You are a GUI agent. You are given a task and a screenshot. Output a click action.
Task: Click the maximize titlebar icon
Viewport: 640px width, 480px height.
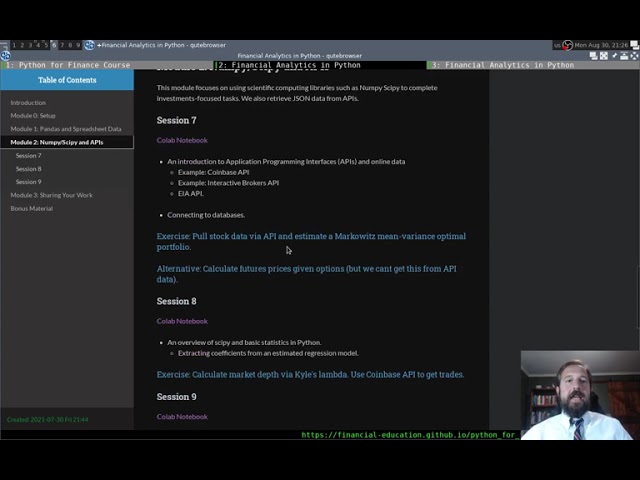coord(604,56)
